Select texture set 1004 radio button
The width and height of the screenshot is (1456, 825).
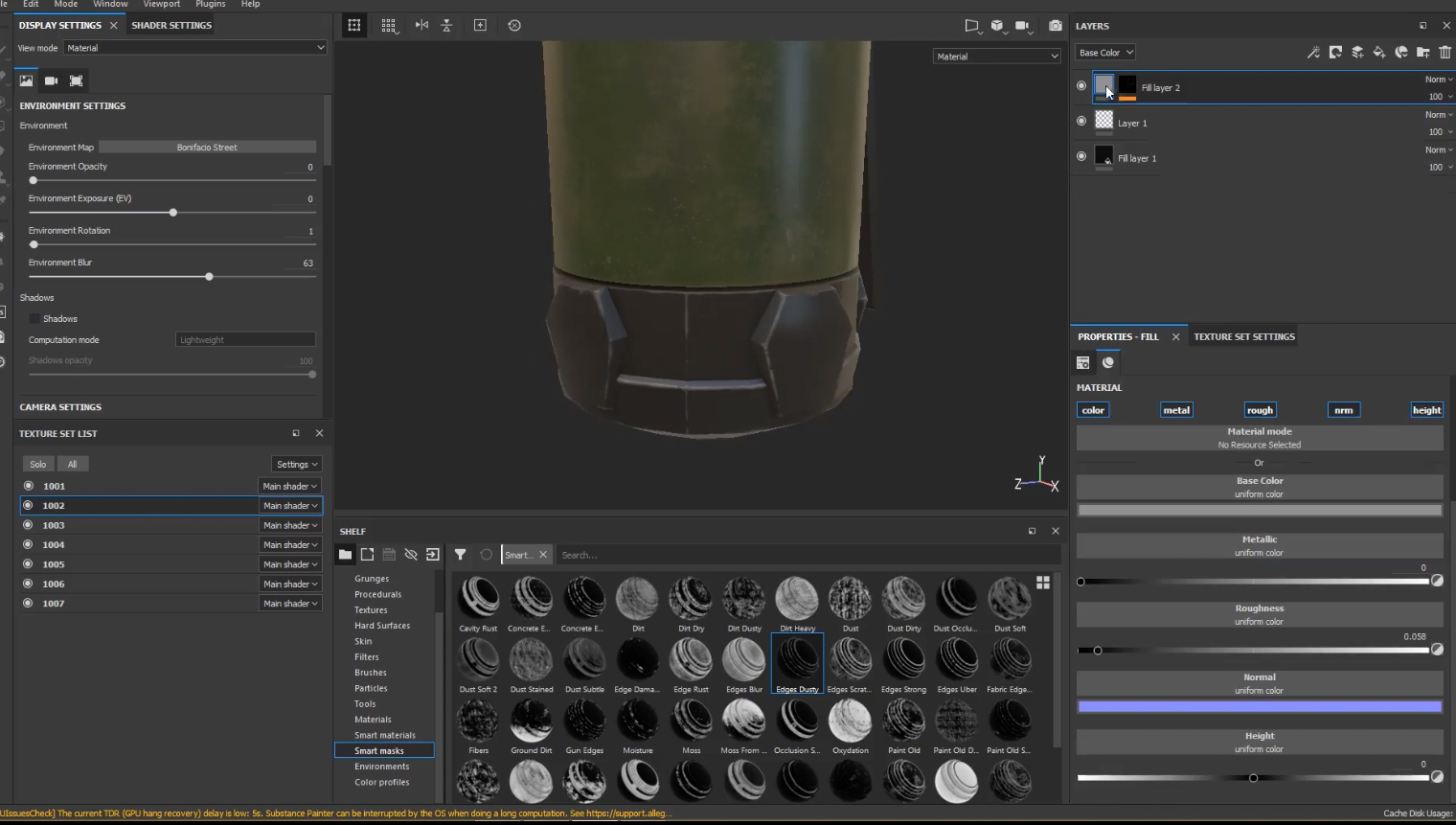coord(28,544)
